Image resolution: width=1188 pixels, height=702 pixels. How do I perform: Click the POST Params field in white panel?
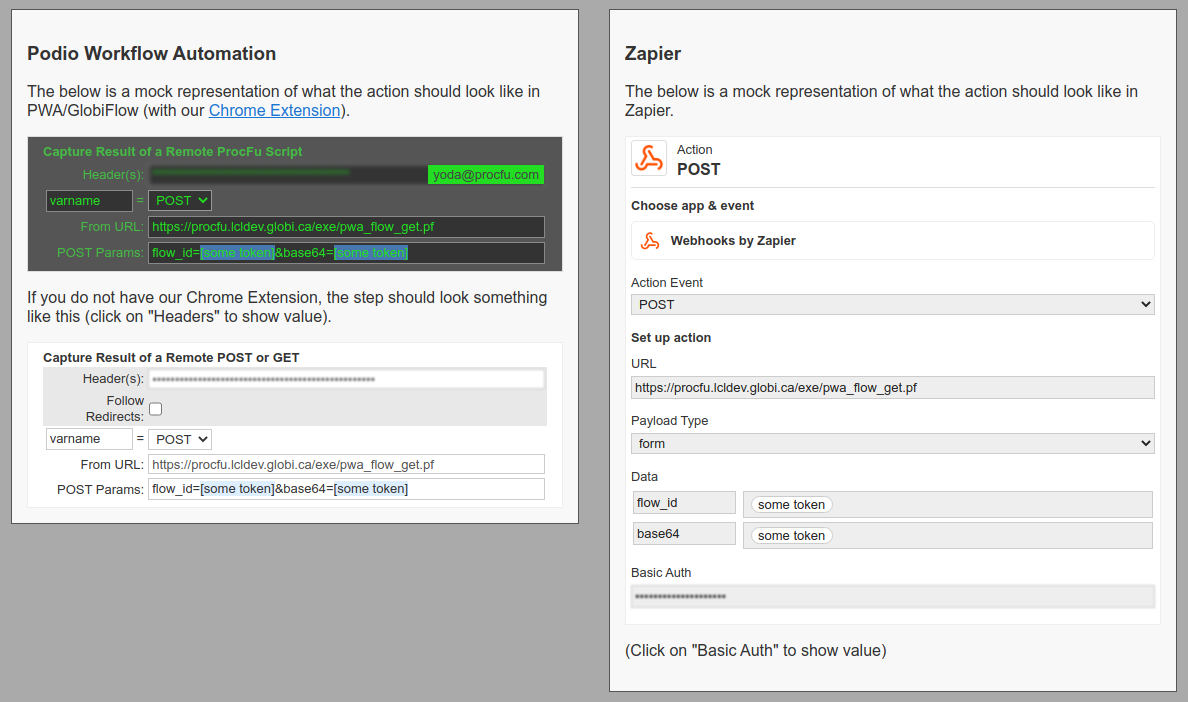(x=346, y=489)
